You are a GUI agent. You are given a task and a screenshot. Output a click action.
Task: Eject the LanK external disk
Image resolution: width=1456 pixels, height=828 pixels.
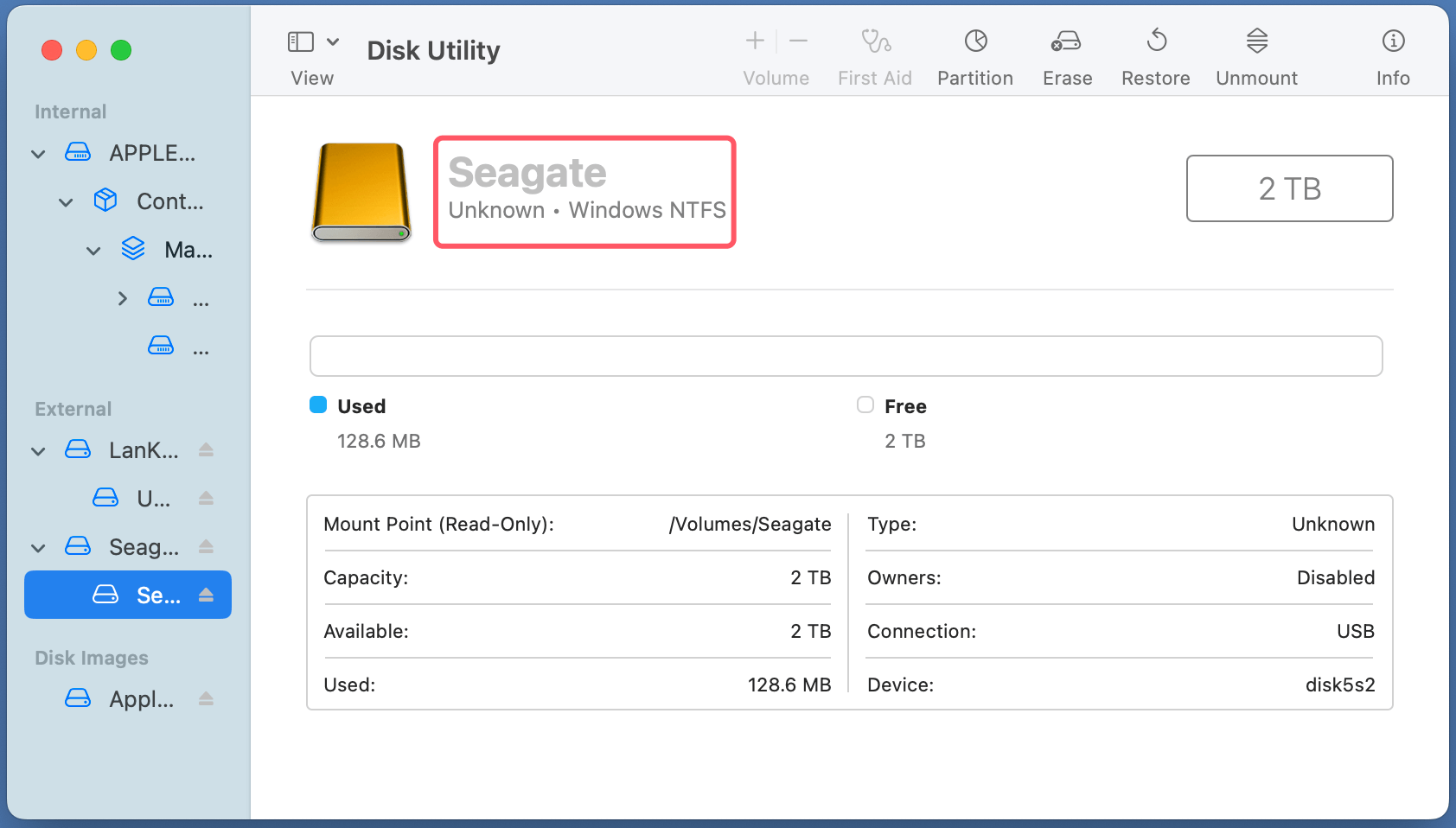(x=206, y=449)
